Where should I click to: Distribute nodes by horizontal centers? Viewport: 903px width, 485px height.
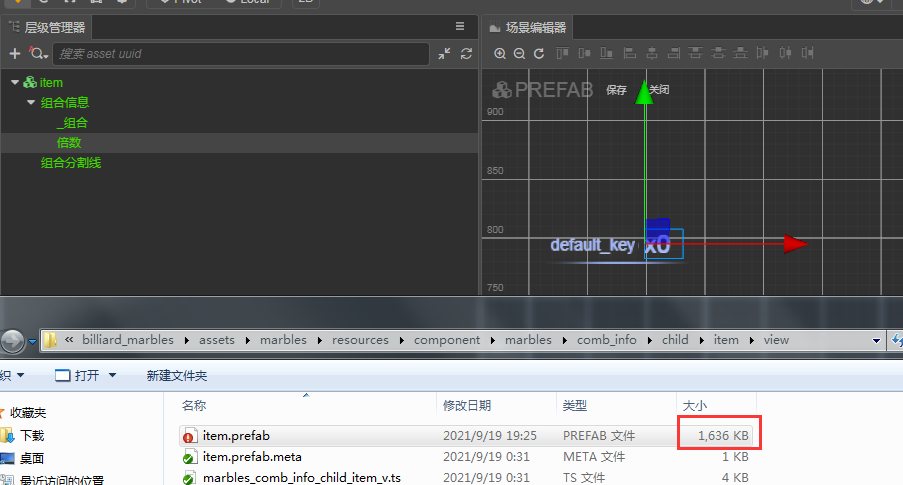786,54
